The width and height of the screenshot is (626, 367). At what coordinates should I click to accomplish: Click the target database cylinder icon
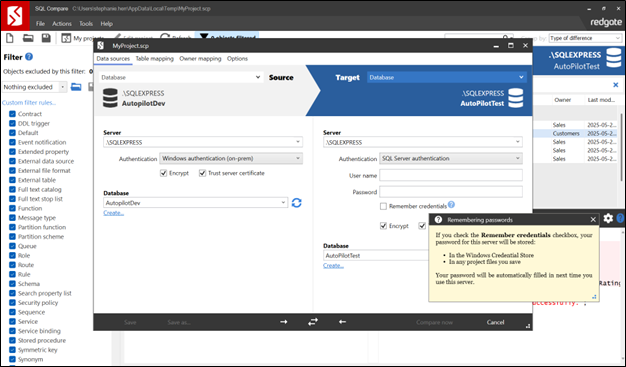click(x=515, y=98)
